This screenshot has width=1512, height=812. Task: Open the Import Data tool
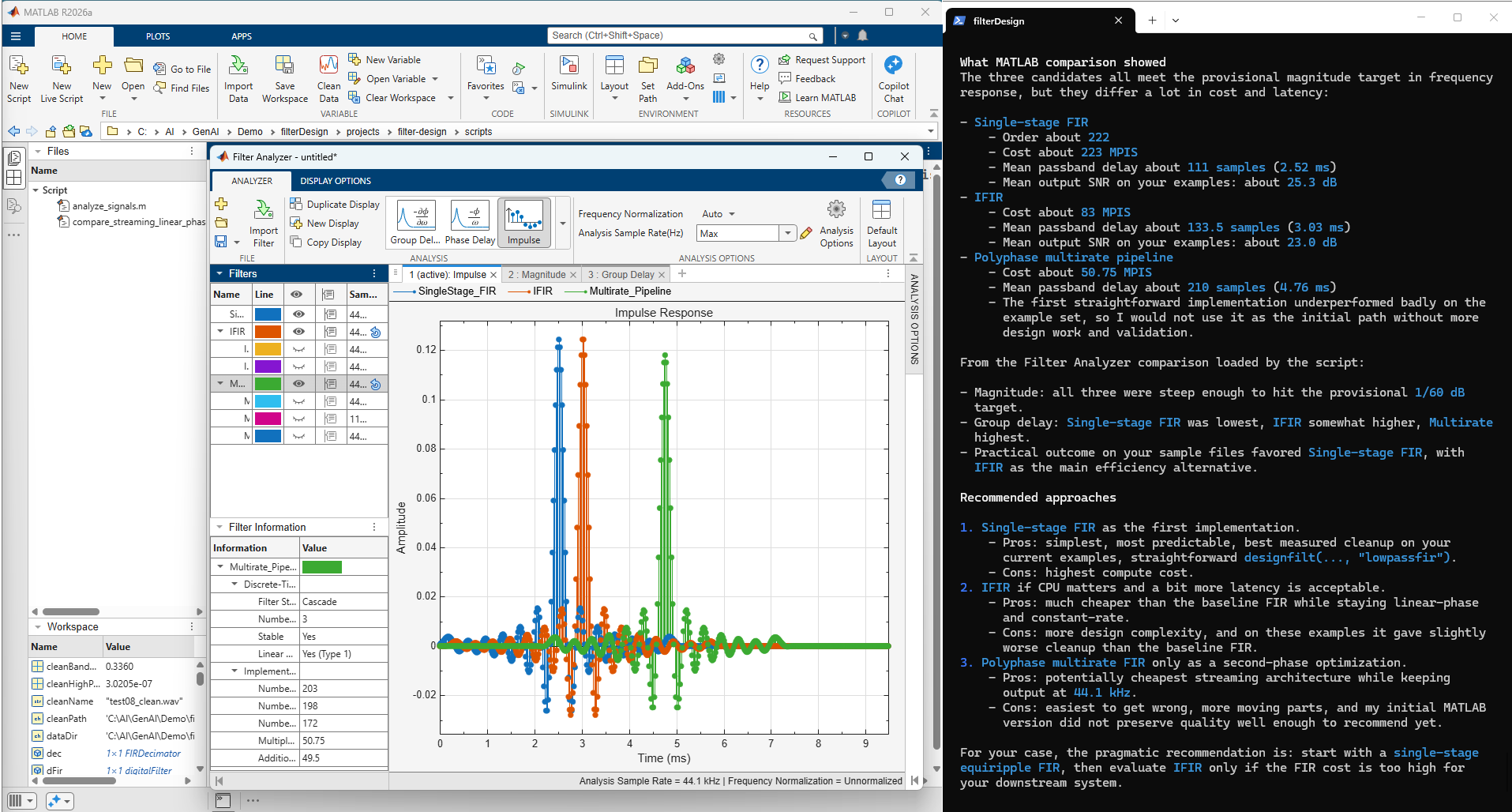(238, 77)
